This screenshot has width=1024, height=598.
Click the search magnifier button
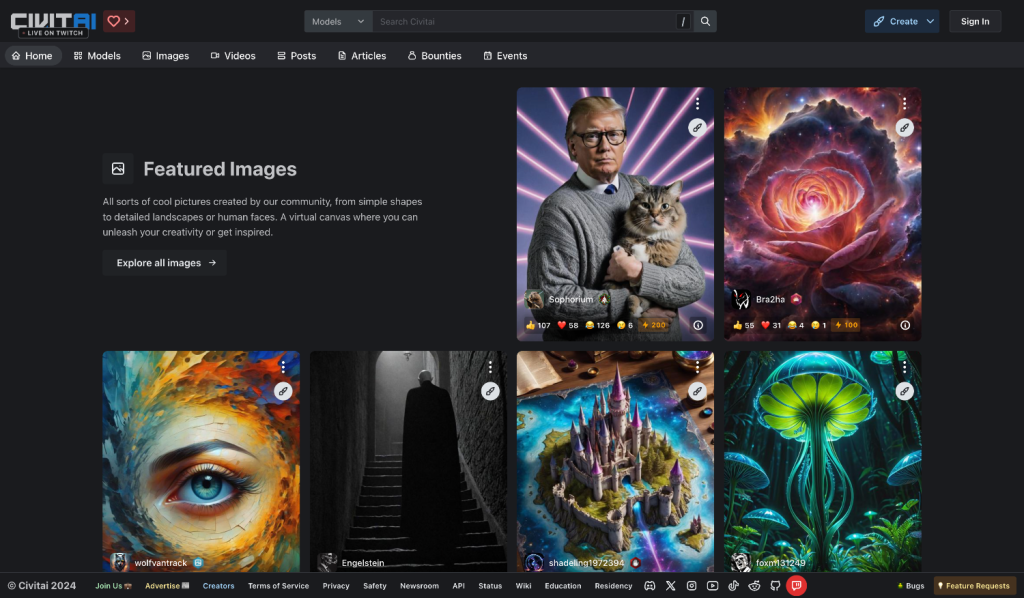705,21
